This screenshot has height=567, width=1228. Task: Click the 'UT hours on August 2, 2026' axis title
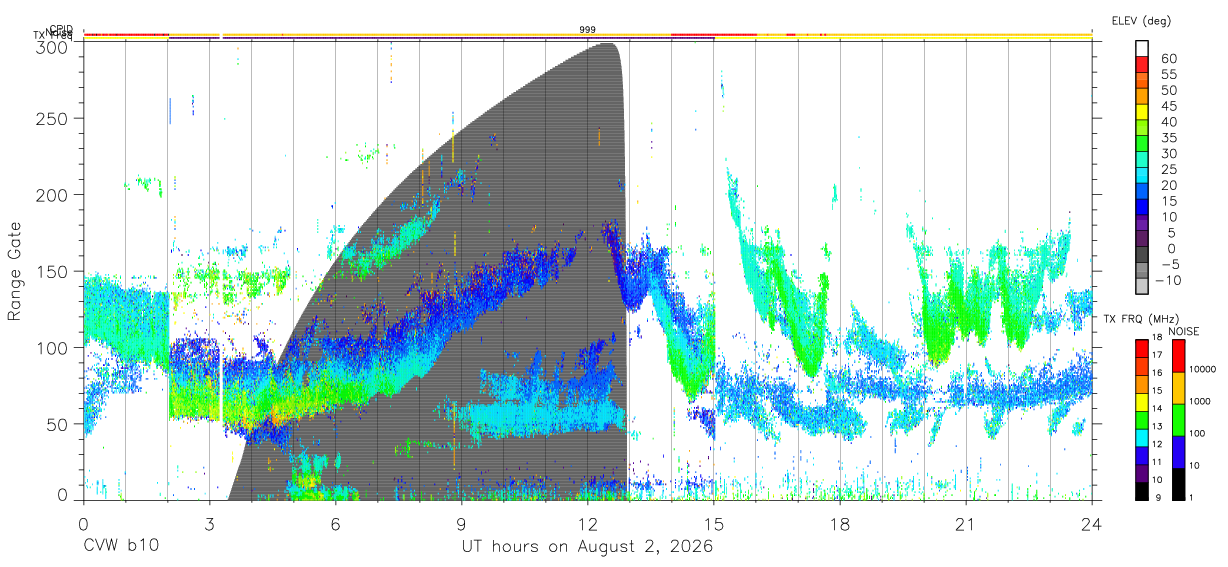tap(587, 547)
